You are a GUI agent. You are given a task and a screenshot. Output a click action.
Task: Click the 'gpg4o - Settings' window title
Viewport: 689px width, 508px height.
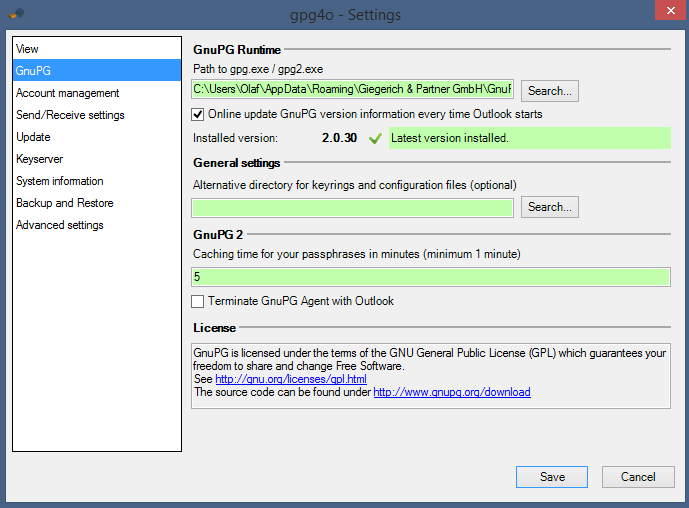point(345,15)
